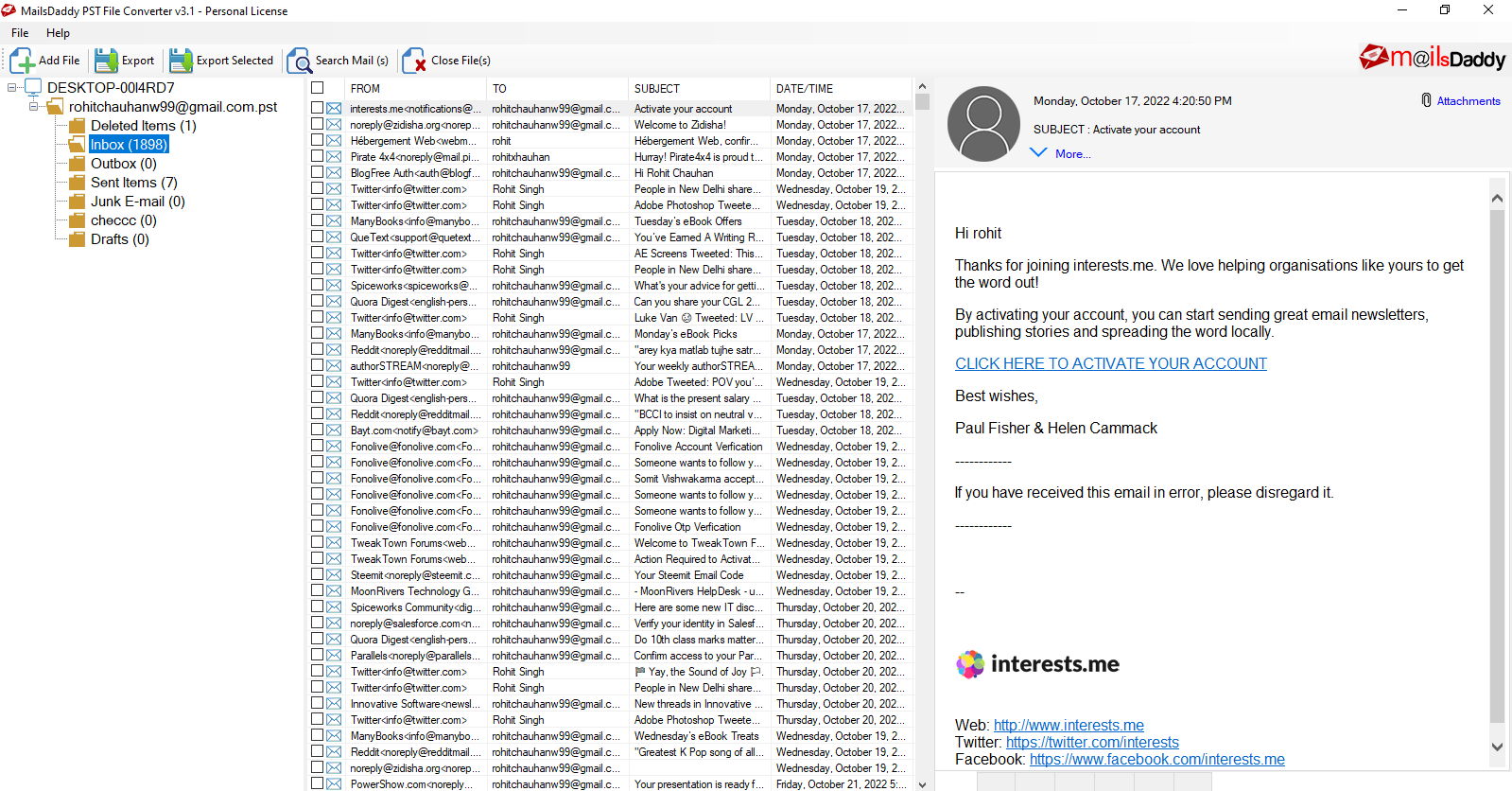Open the Help menu
Screen dimensions: 1512x791
tap(58, 33)
